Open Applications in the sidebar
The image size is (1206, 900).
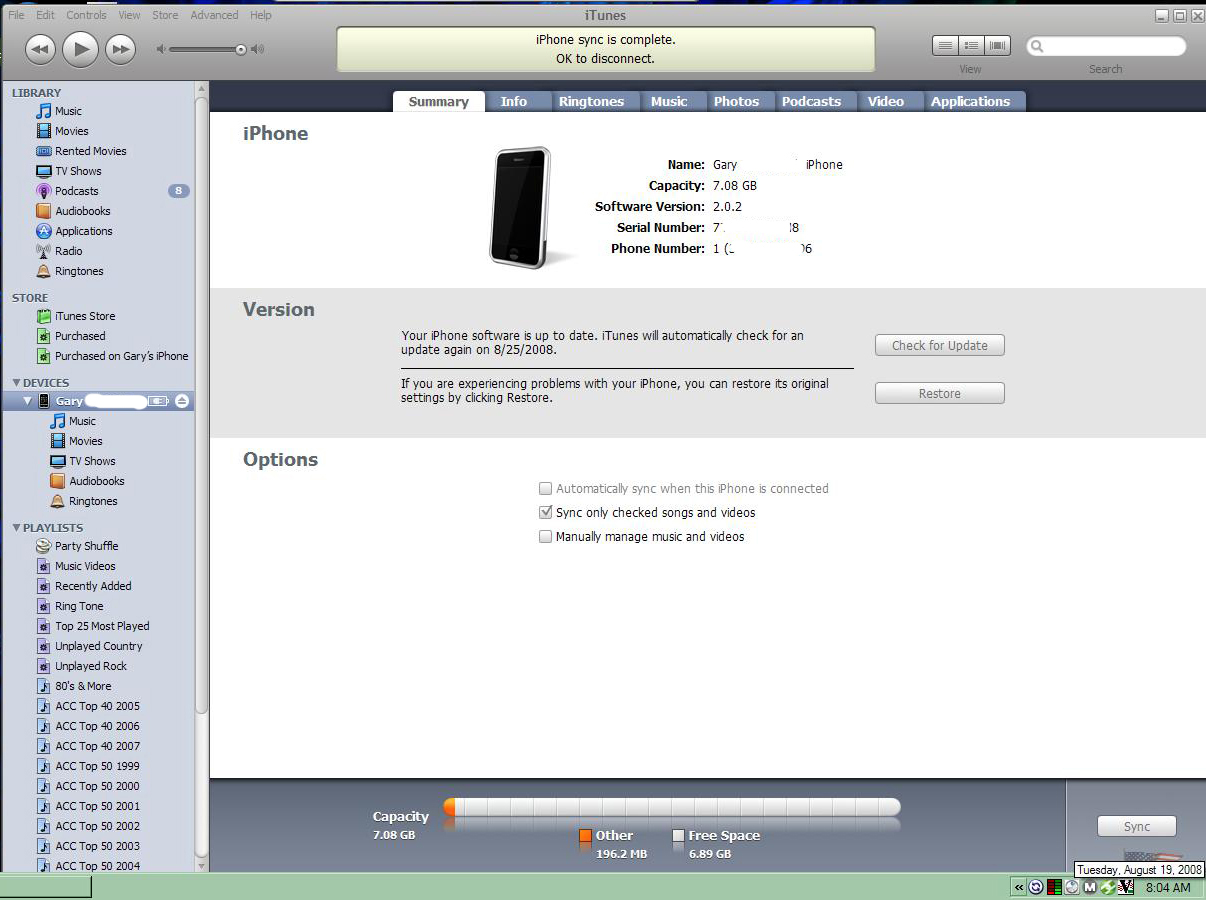[83, 231]
